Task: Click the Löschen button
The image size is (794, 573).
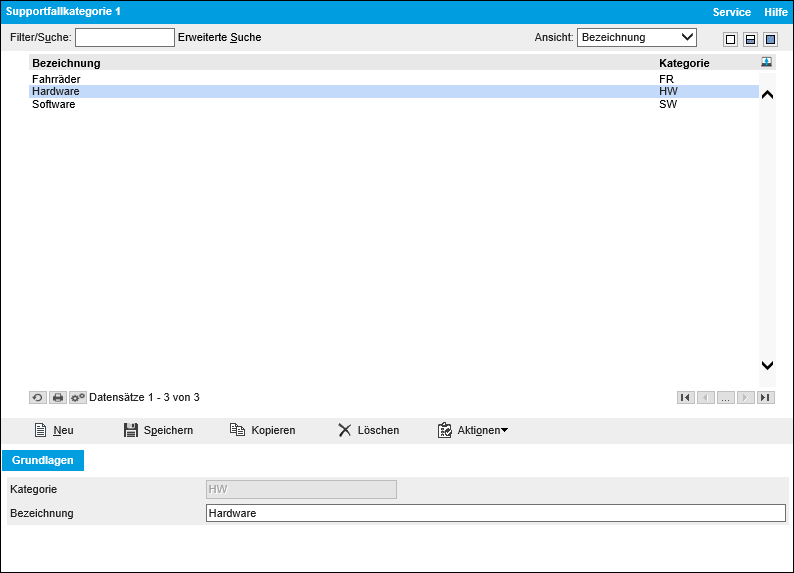Action: click(x=368, y=430)
